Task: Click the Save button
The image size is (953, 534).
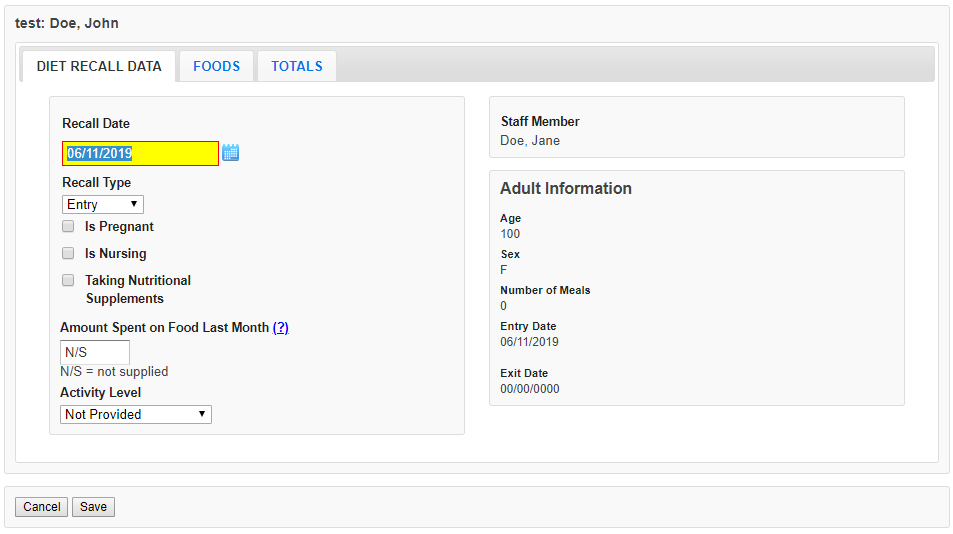Action: pyautogui.click(x=93, y=507)
